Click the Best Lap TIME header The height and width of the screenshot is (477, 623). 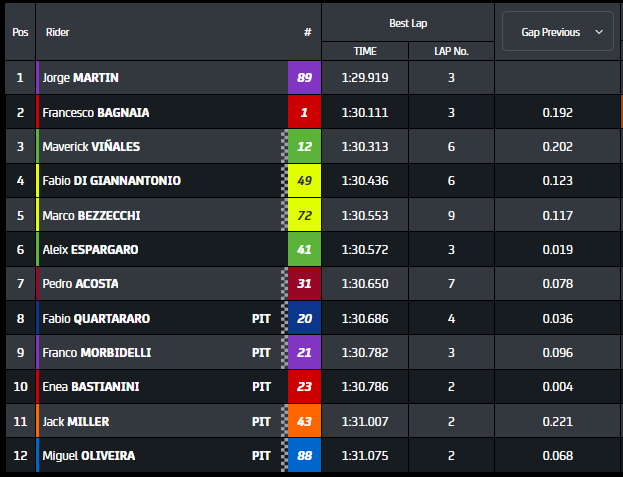click(365, 51)
